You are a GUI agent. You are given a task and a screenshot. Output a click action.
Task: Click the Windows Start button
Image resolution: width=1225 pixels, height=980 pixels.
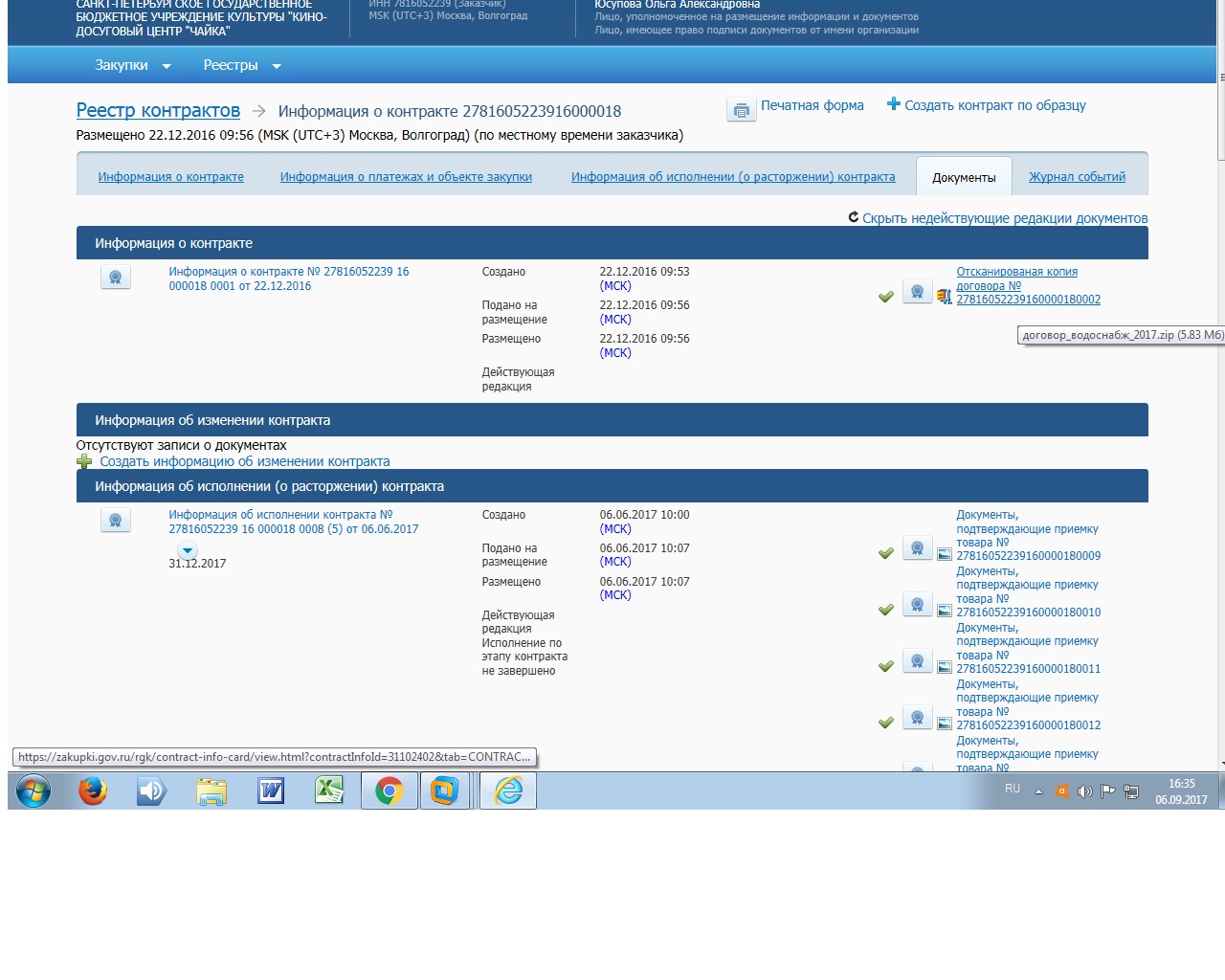(x=33, y=791)
